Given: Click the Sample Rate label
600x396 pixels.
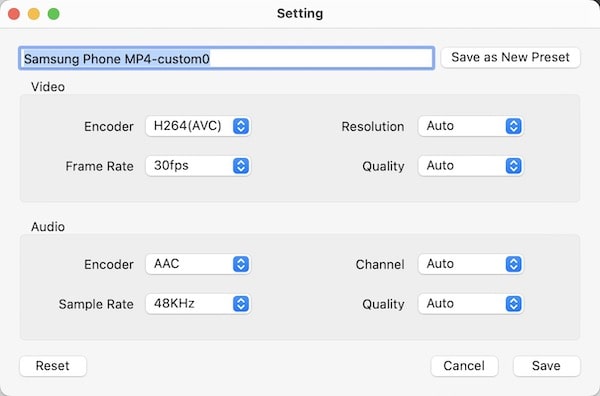Looking at the screenshot, I should pyautogui.click(x=96, y=304).
